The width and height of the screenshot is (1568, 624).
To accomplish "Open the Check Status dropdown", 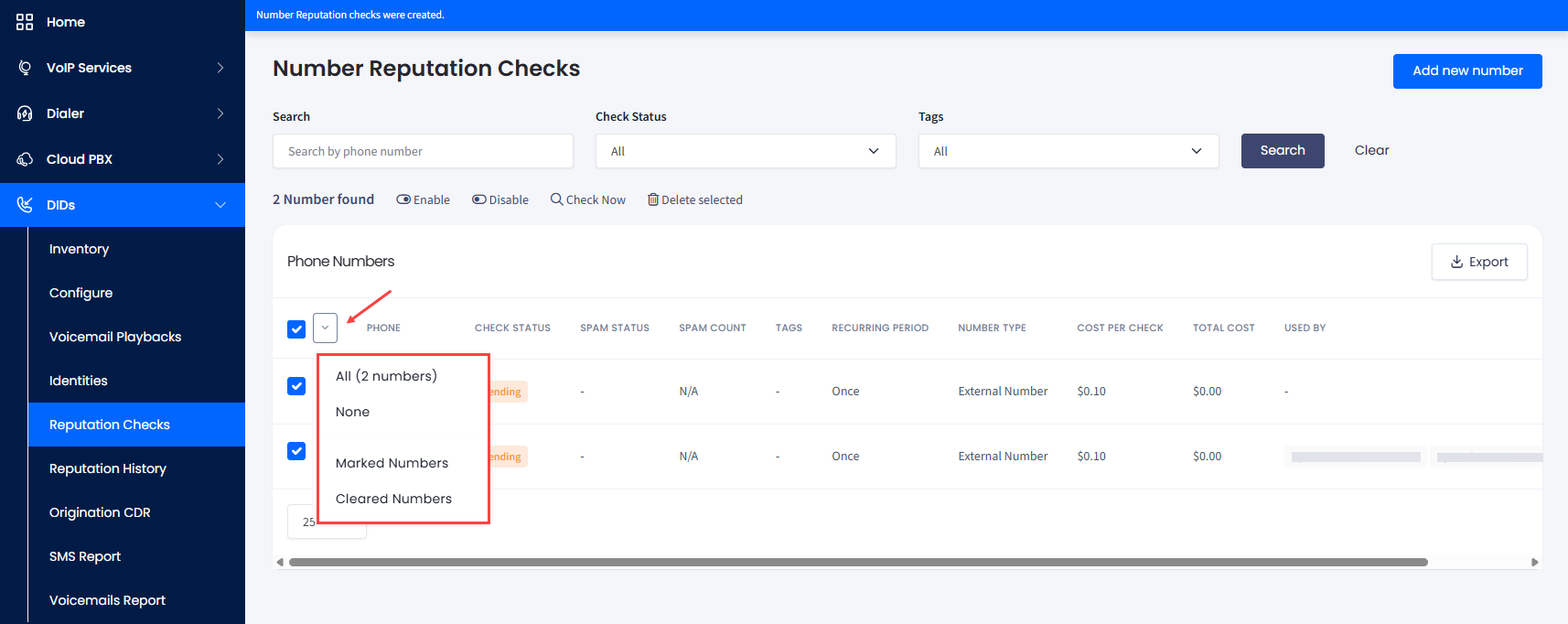I will [x=746, y=151].
